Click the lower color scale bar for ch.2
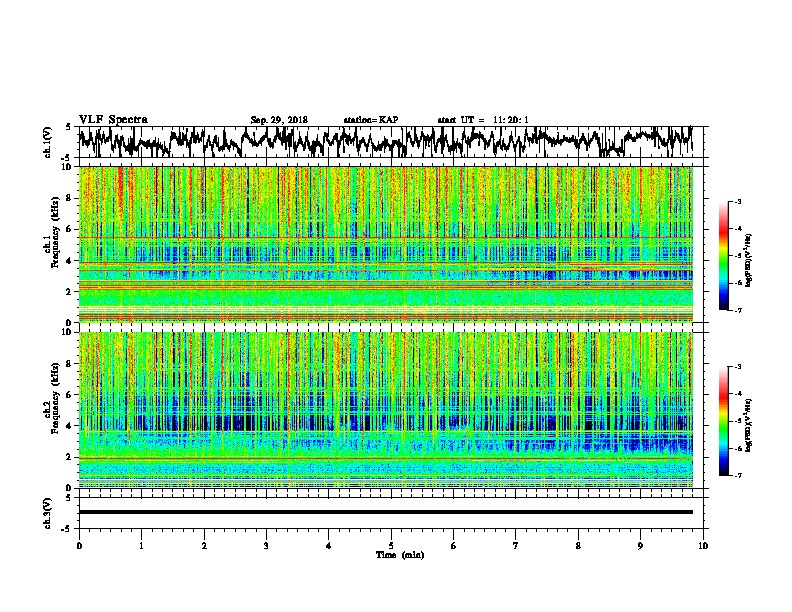 pyautogui.click(x=724, y=421)
